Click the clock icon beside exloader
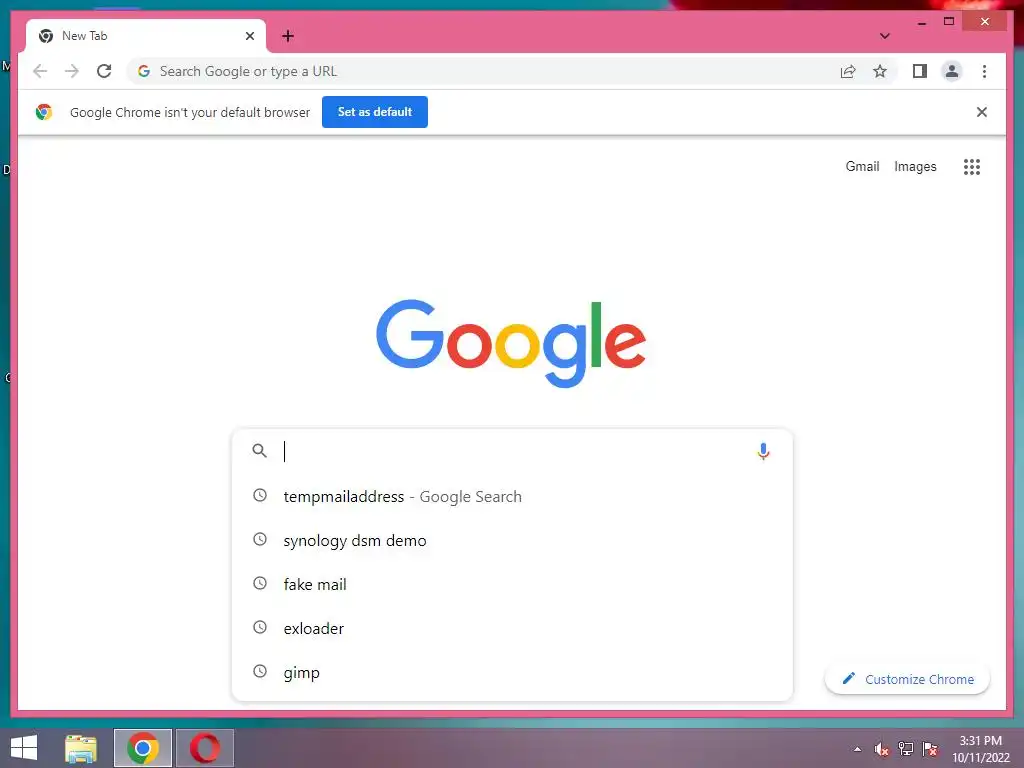 click(x=260, y=627)
